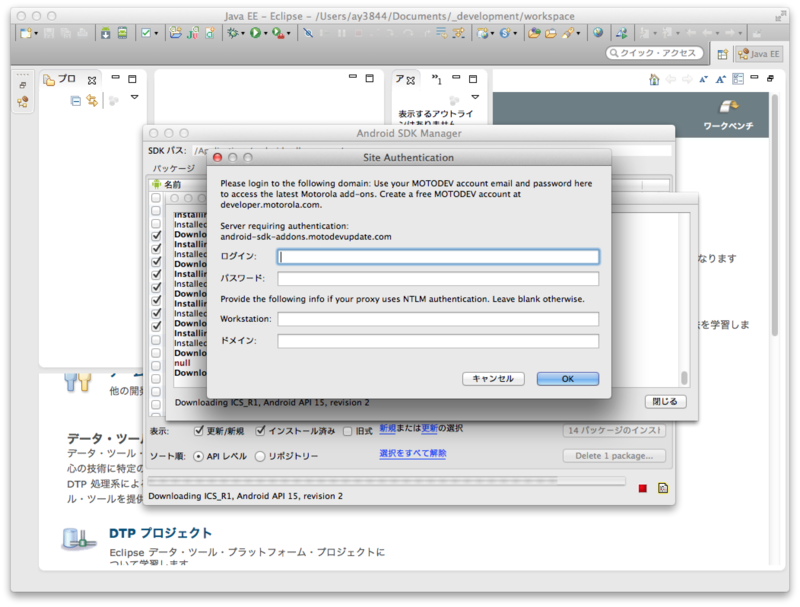
Task: Toggle Skip All Breakpoints icon
Action: [308, 33]
